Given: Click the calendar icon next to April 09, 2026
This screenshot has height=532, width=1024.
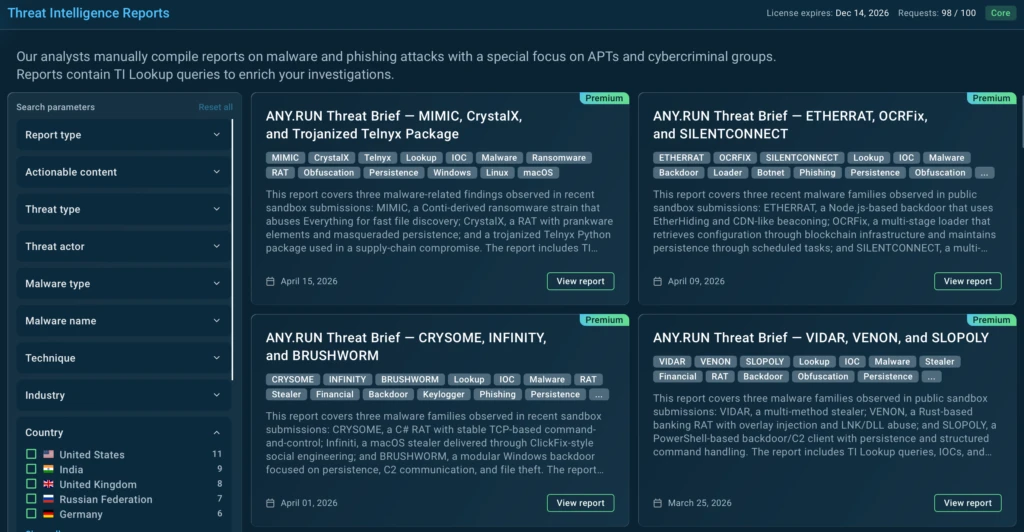Looking at the screenshot, I should 658,281.
